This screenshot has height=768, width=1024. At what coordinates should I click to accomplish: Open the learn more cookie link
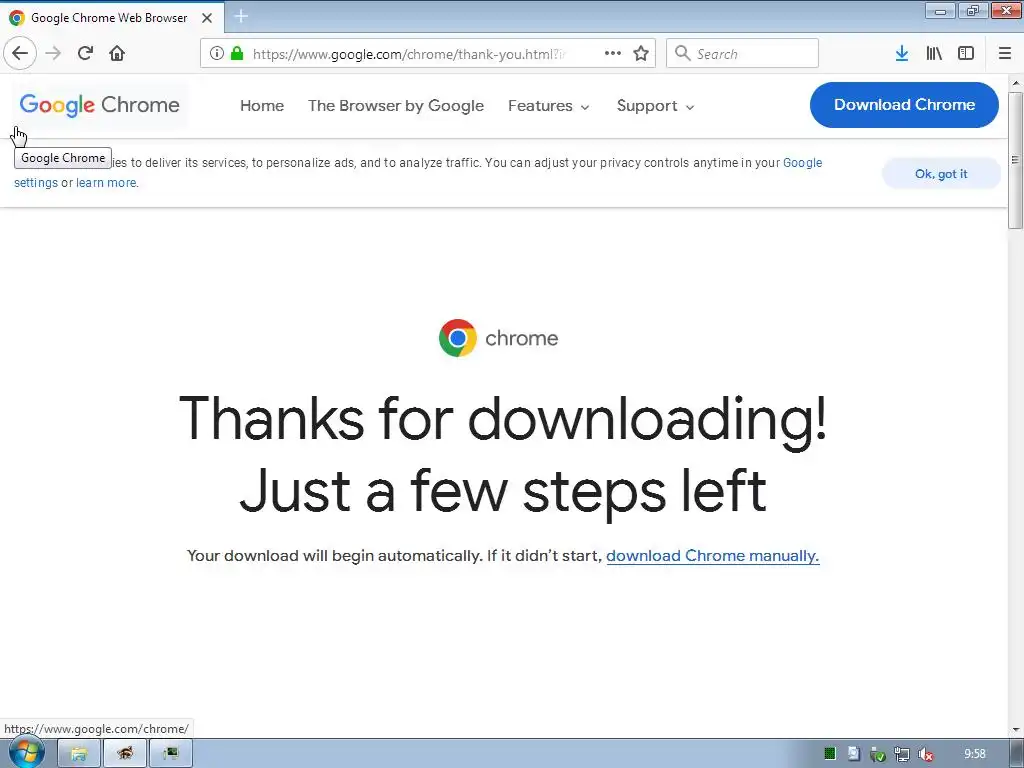[106, 183]
